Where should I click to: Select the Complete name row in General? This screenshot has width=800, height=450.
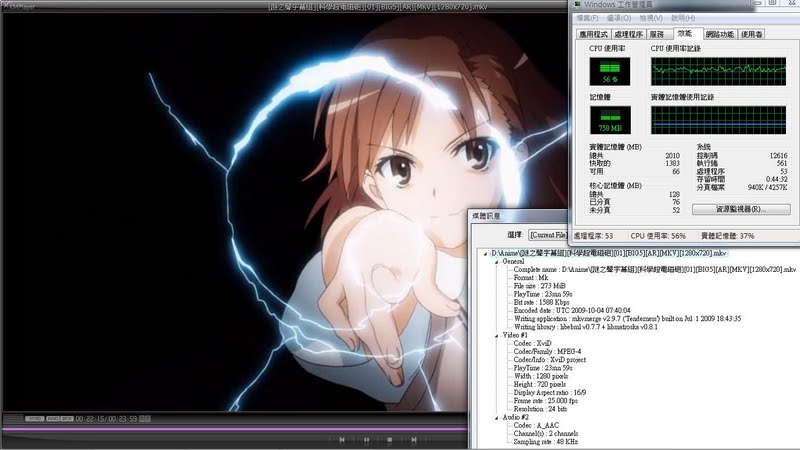[655, 269]
